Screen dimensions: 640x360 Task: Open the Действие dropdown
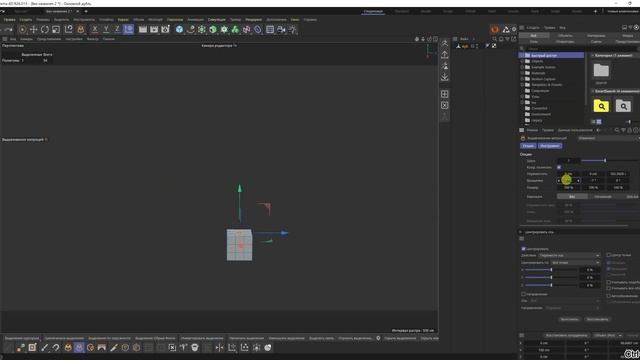[x=569, y=256]
